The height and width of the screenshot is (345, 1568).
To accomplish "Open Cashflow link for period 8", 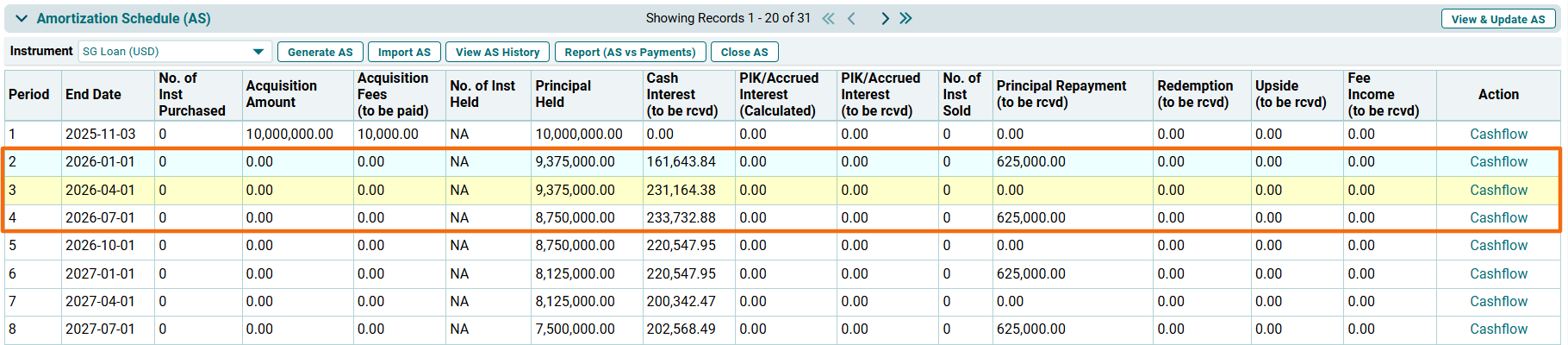I will coord(1498,329).
